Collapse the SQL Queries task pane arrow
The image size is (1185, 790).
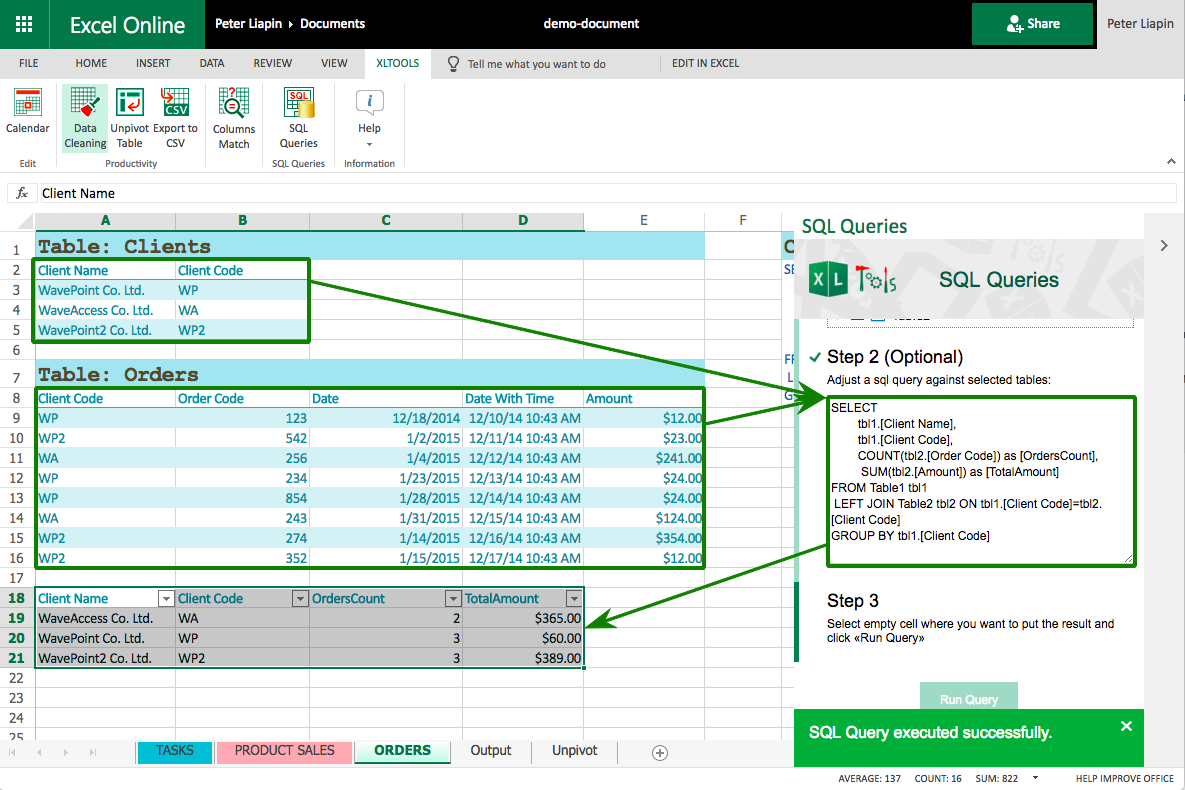click(1164, 246)
